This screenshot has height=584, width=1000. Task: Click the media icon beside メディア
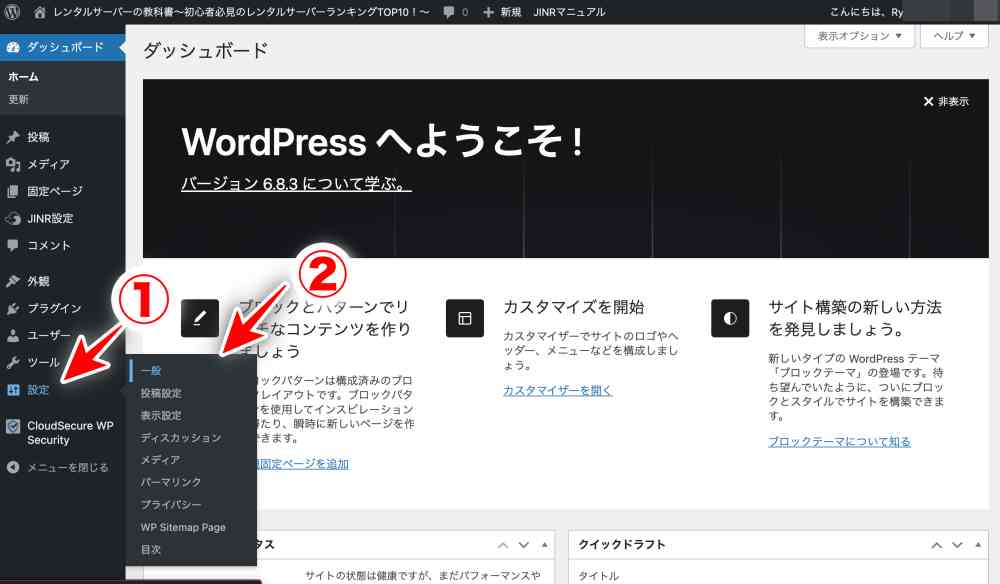tap(13, 164)
